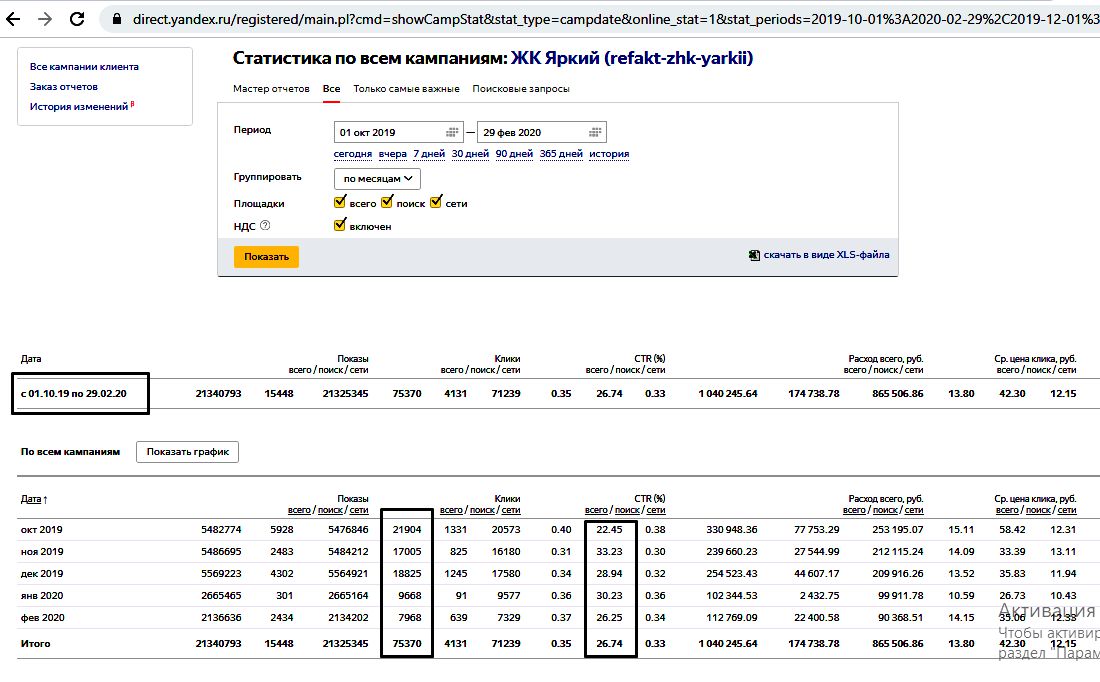Click the 'Показать график' button

187,452
